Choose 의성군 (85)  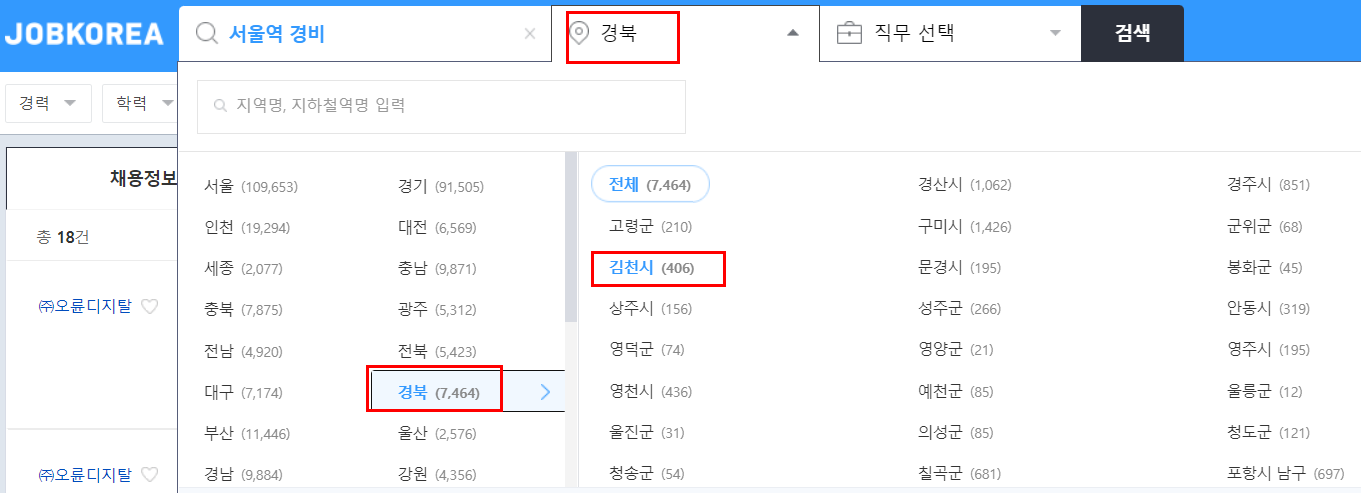click(x=955, y=433)
